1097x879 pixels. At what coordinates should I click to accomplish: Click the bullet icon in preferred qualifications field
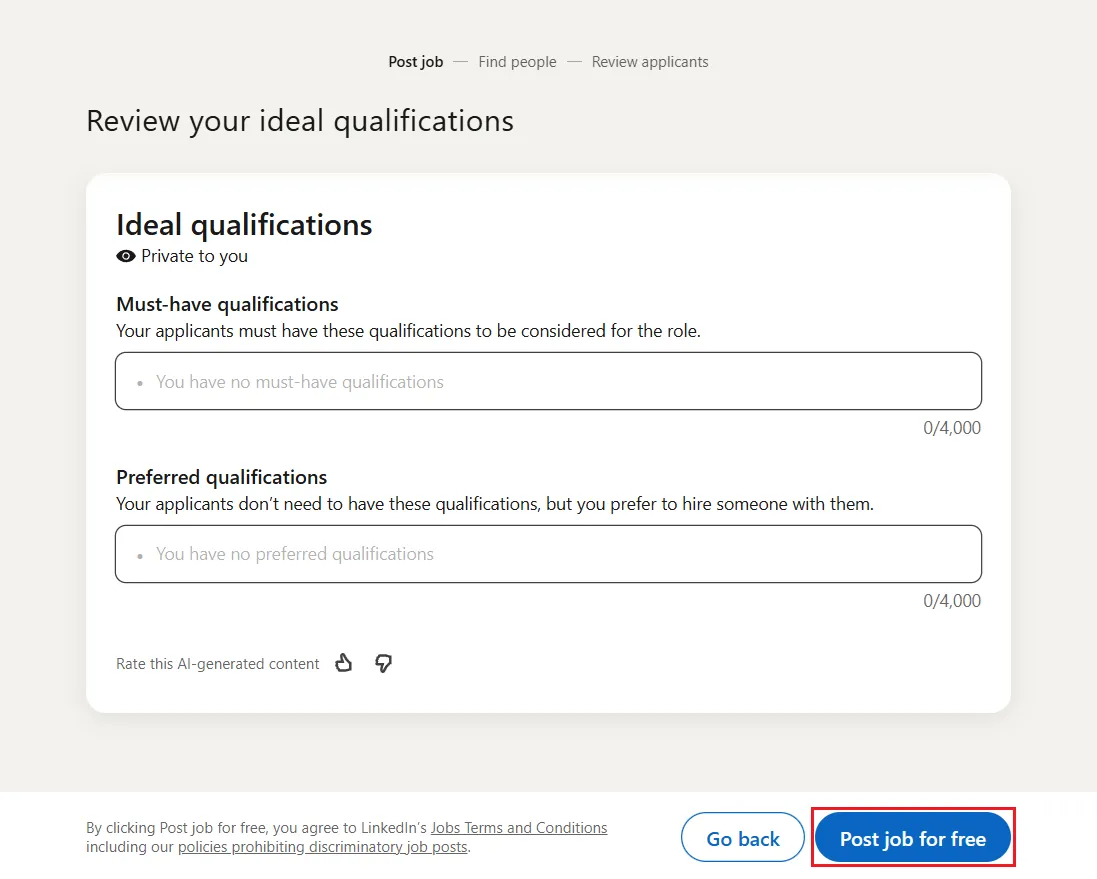(x=140, y=555)
